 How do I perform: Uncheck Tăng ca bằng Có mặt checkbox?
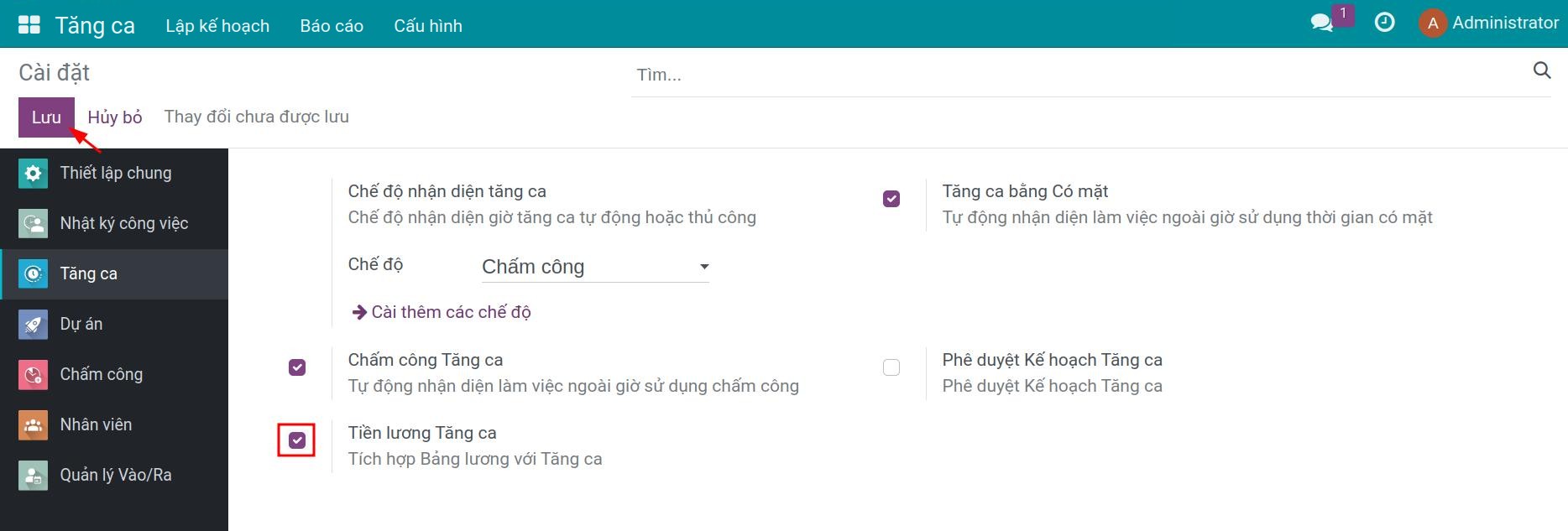(891, 199)
